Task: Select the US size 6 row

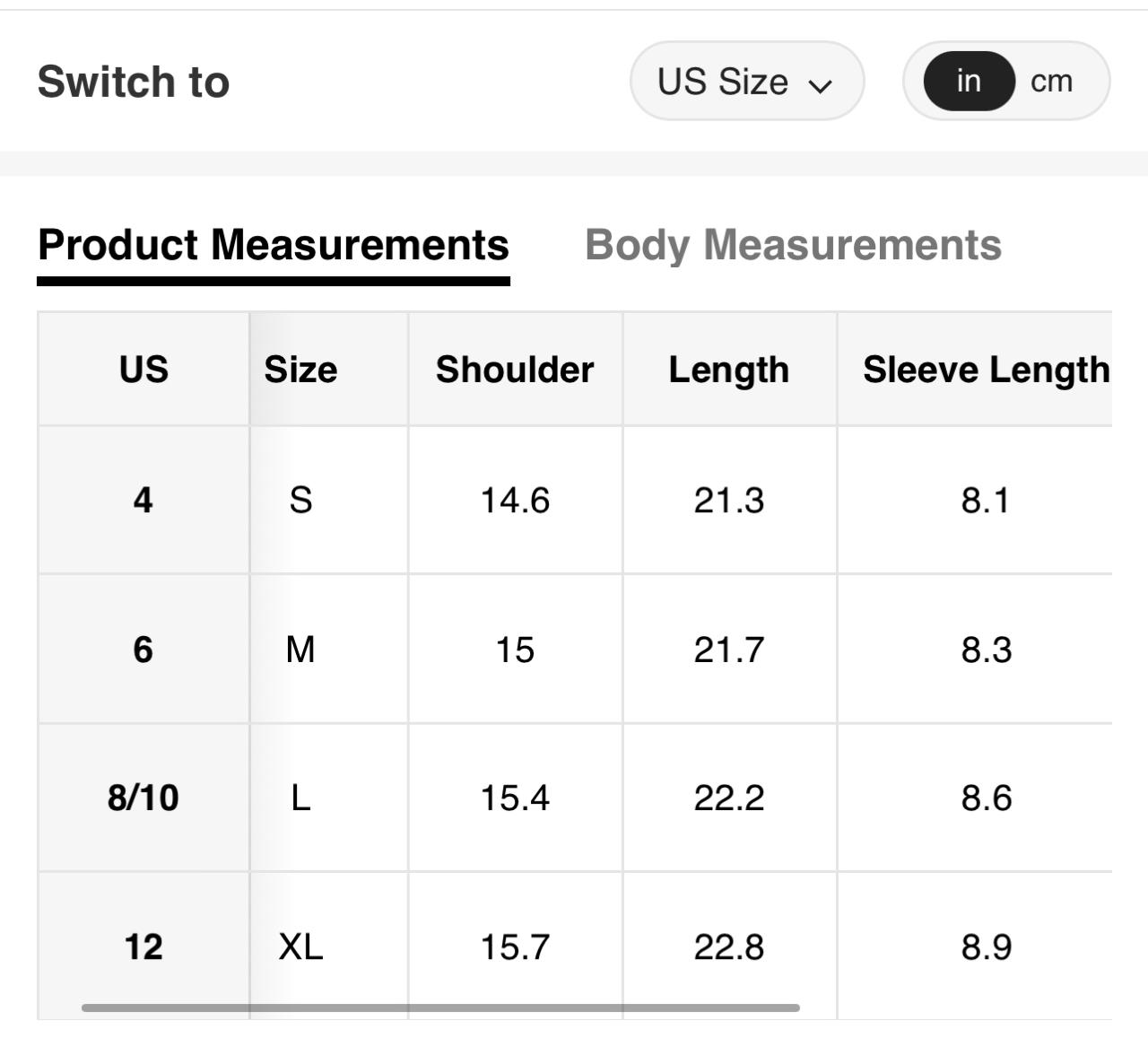Action: 143,649
